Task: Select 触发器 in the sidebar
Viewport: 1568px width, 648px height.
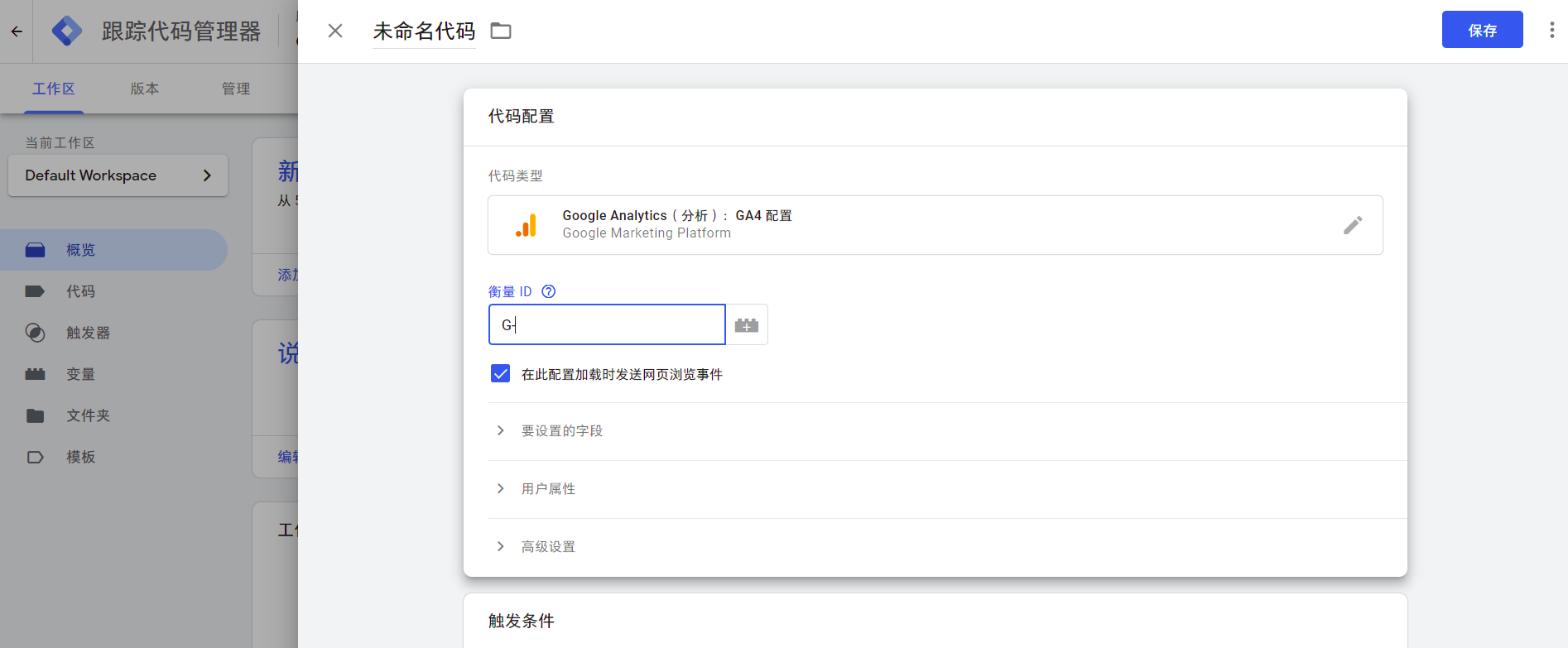Action: pyautogui.click(x=113, y=333)
